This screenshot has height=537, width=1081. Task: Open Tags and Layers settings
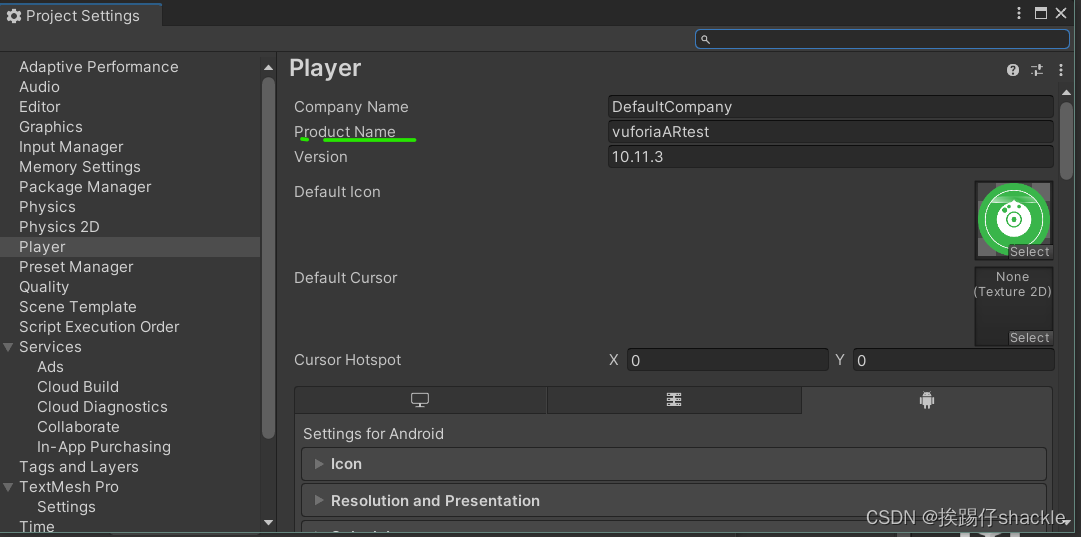point(79,467)
